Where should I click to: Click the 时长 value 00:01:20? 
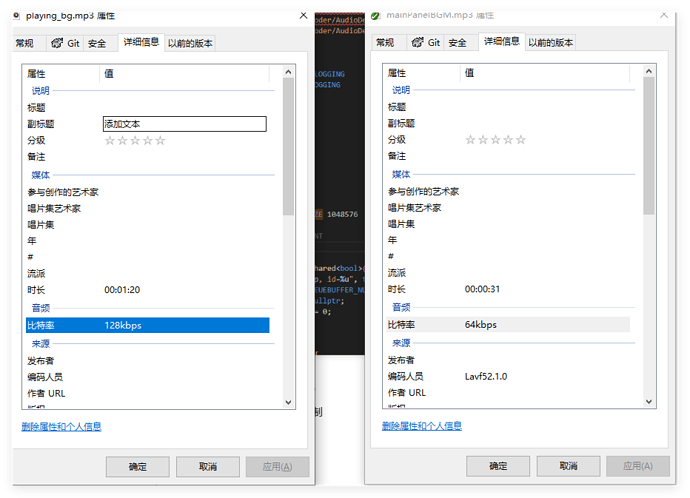pyautogui.click(x=122, y=290)
